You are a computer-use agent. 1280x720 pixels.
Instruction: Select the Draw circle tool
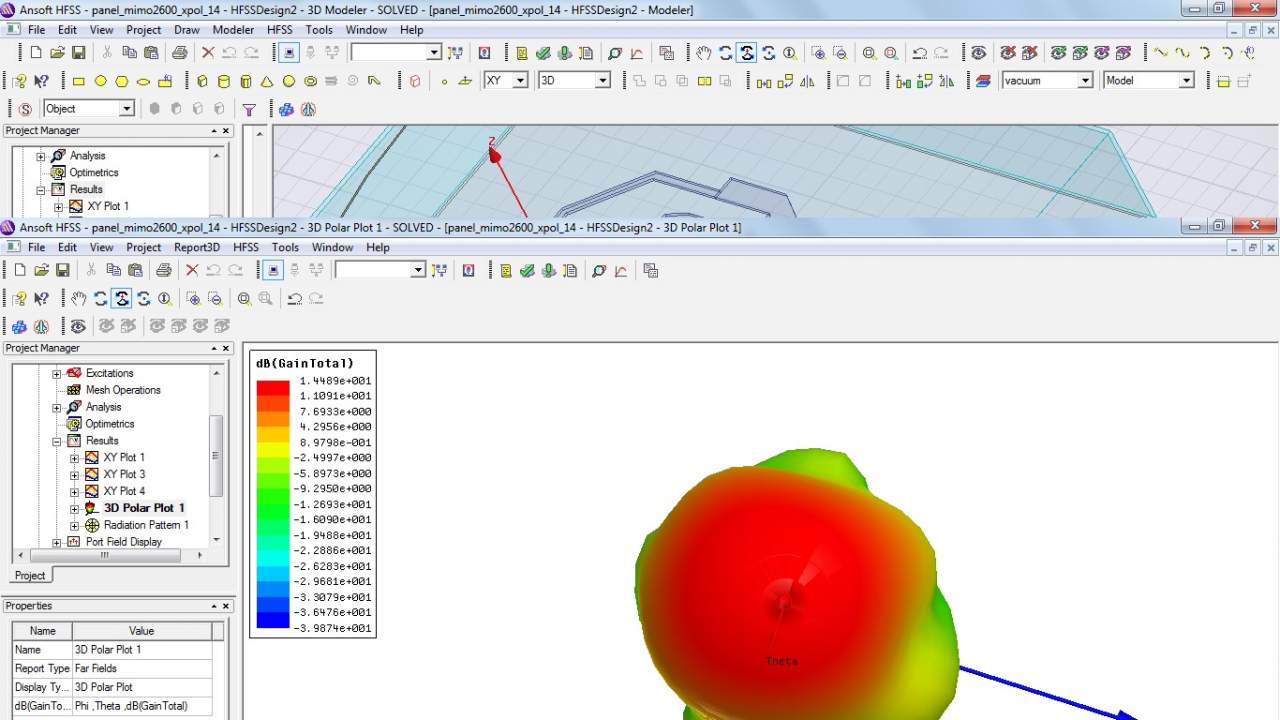100,81
